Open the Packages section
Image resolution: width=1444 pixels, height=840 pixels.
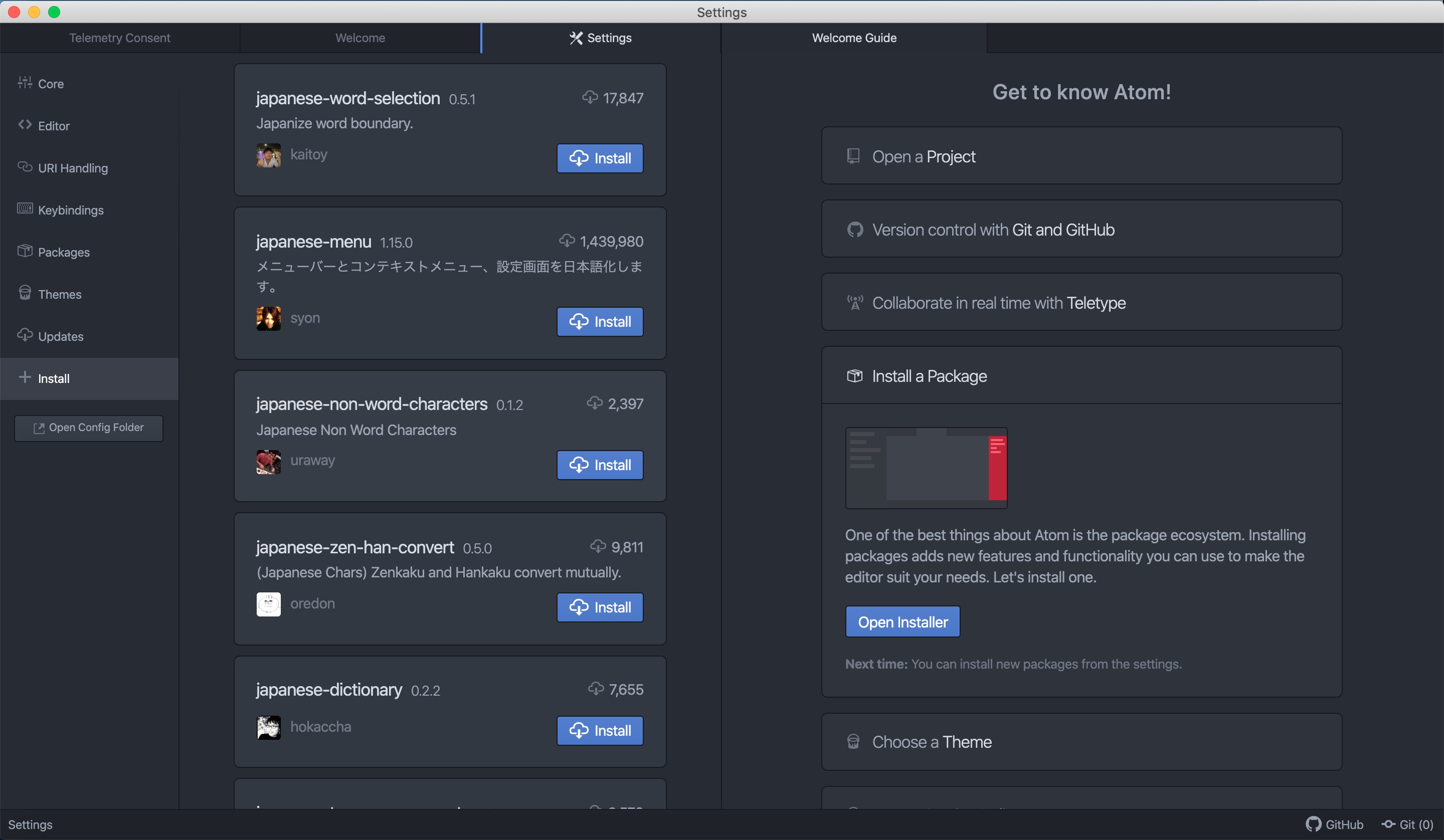89,252
